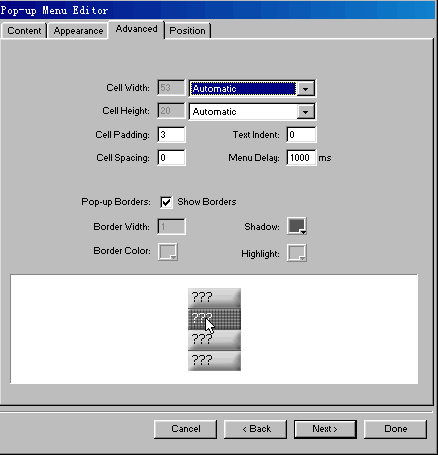Click the Cancel button
Screen dimensions: 438x455
tap(185, 429)
